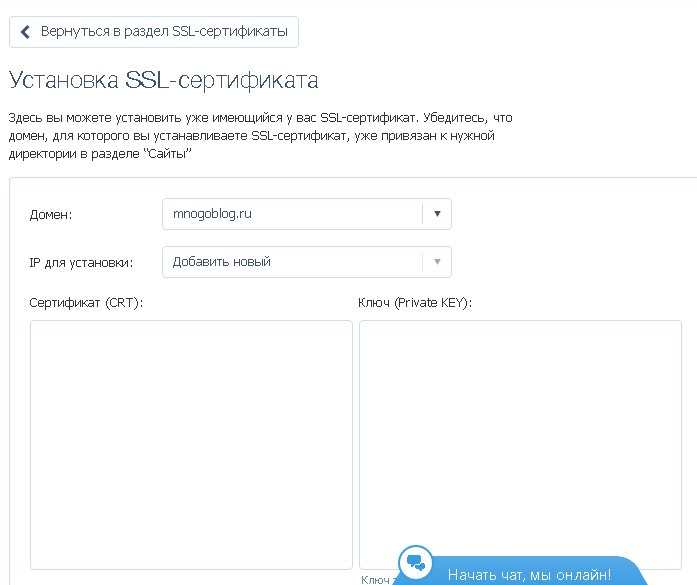Open the 'Добавить новый' IP selector

(292, 262)
